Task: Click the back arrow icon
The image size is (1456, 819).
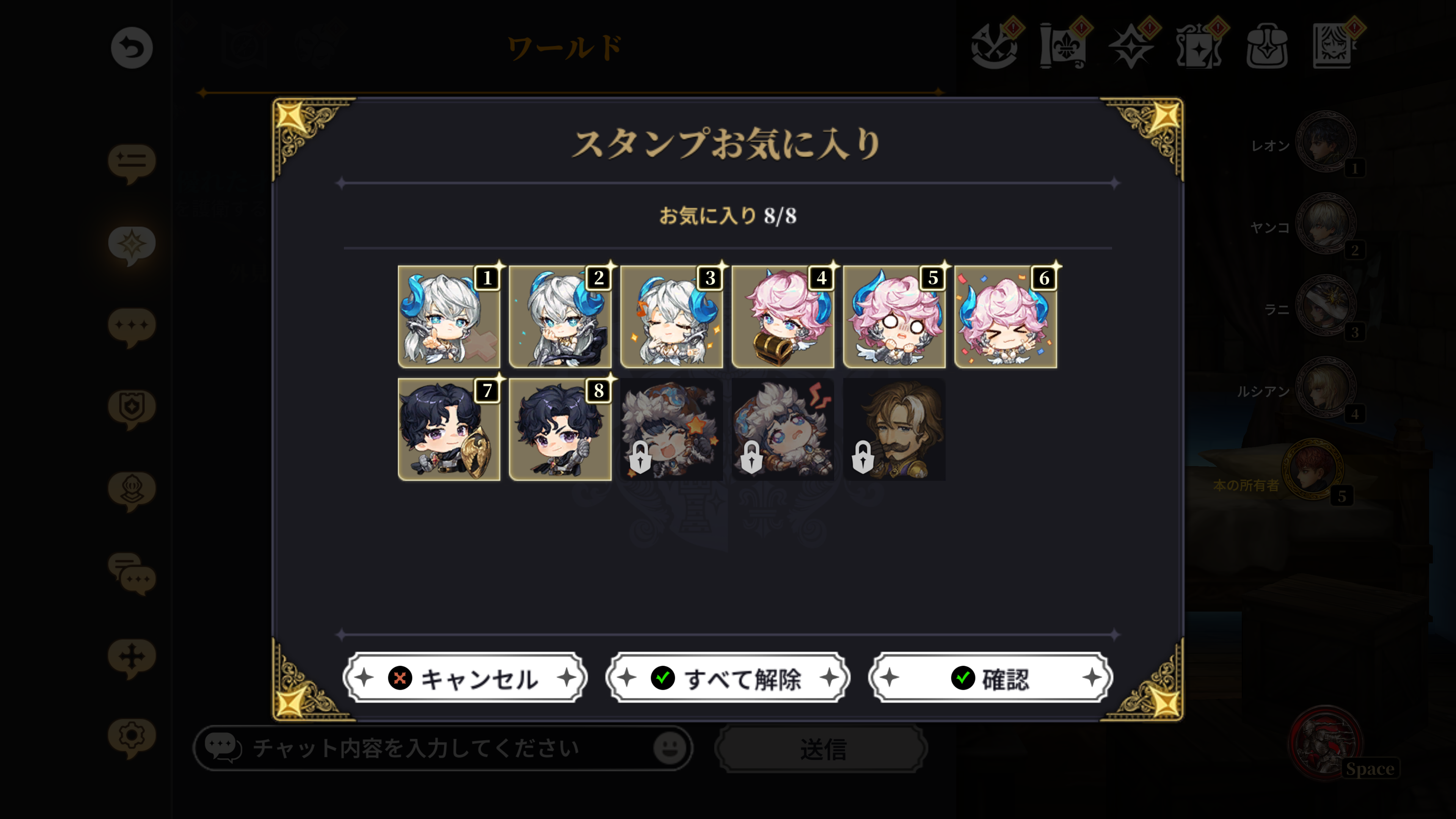Action: [x=132, y=48]
